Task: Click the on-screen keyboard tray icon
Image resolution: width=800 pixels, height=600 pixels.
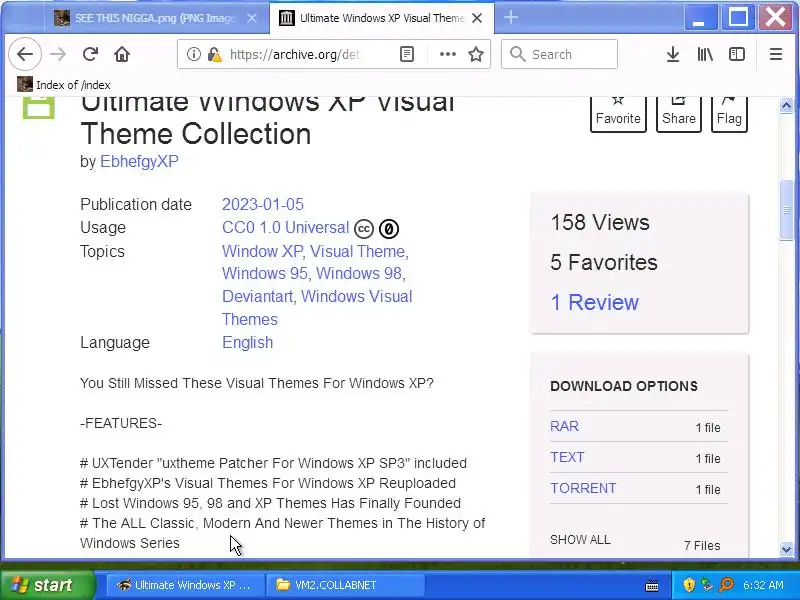Action: tap(652, 585)
